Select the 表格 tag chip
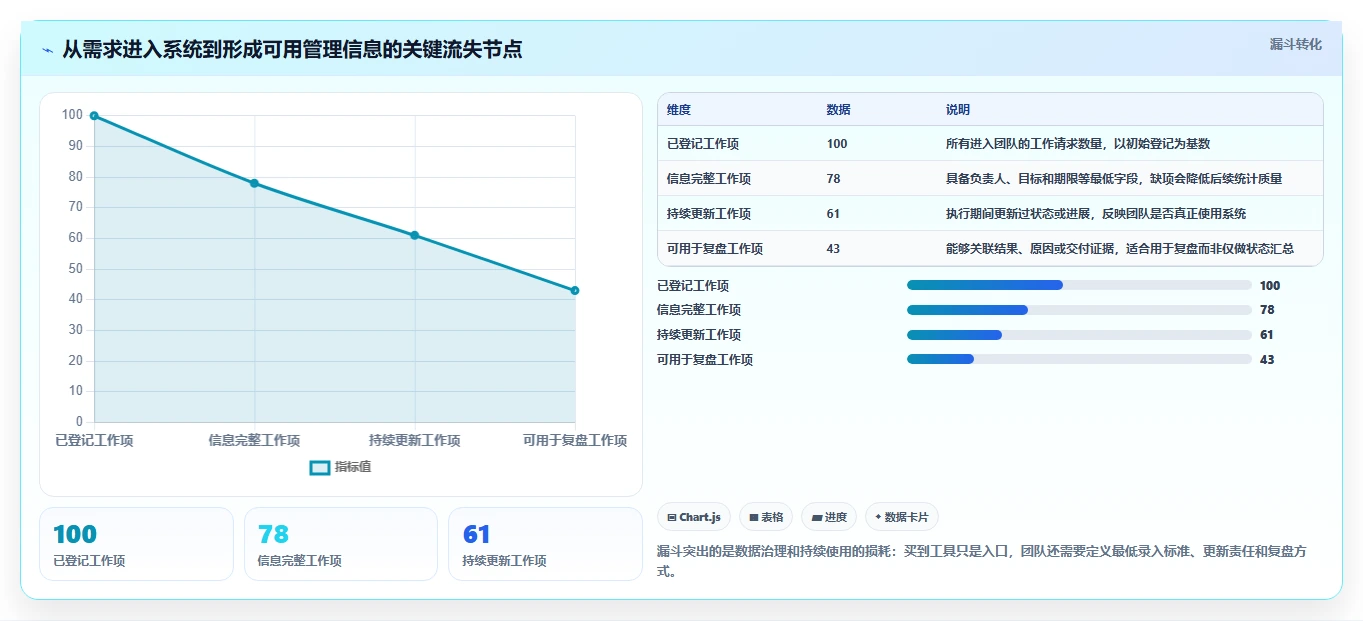Image resolution: width=1363 pixels, height=621 pixels. click(766, 517)
